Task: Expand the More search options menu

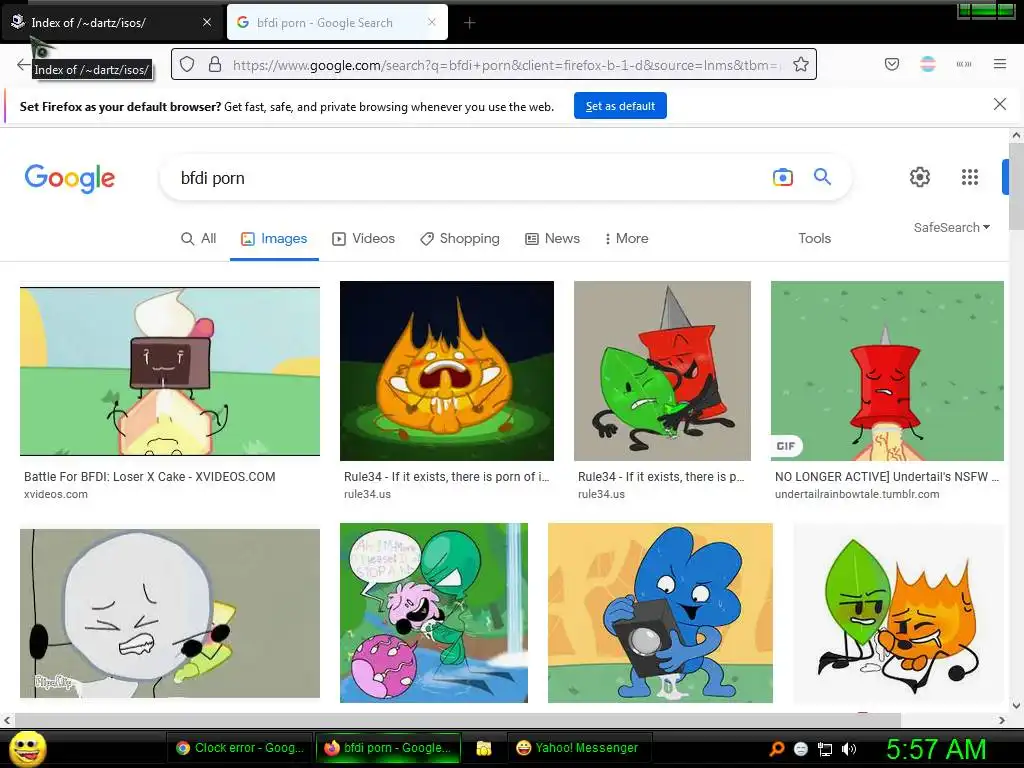Action: click(626, 238)
